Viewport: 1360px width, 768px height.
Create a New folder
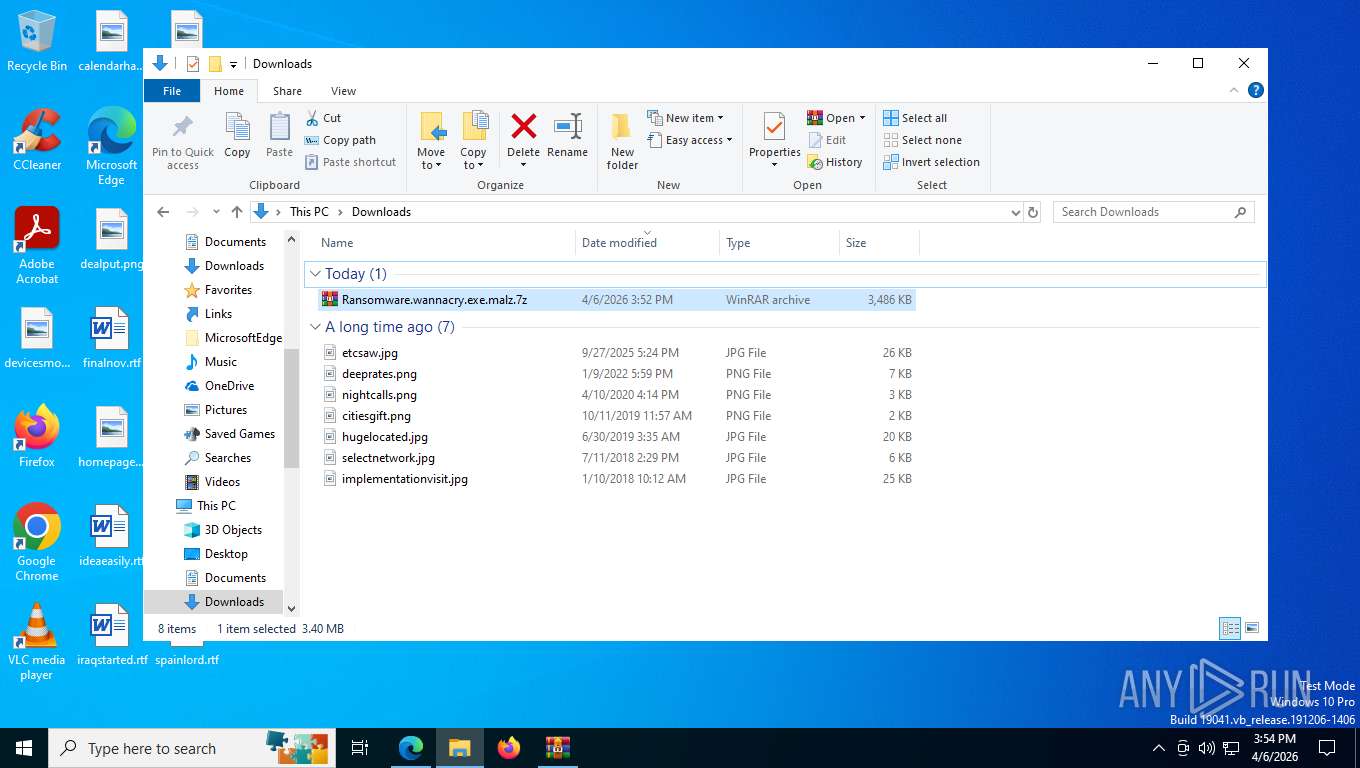[x=622, y=140]
